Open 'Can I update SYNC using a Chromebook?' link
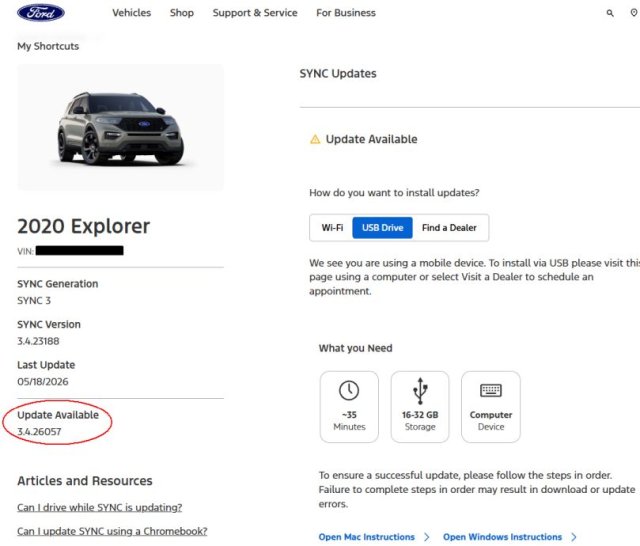640x546 pixels. click(x=112, y=531)
